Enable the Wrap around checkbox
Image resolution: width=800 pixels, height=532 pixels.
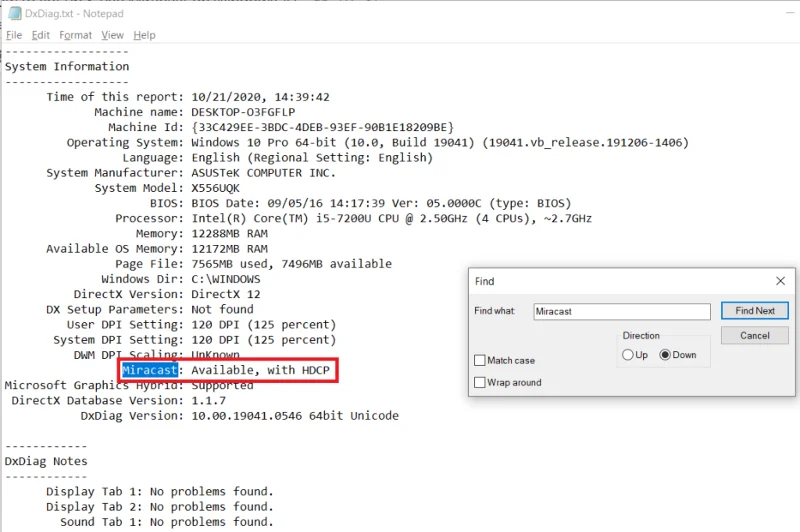coord(480,383)
